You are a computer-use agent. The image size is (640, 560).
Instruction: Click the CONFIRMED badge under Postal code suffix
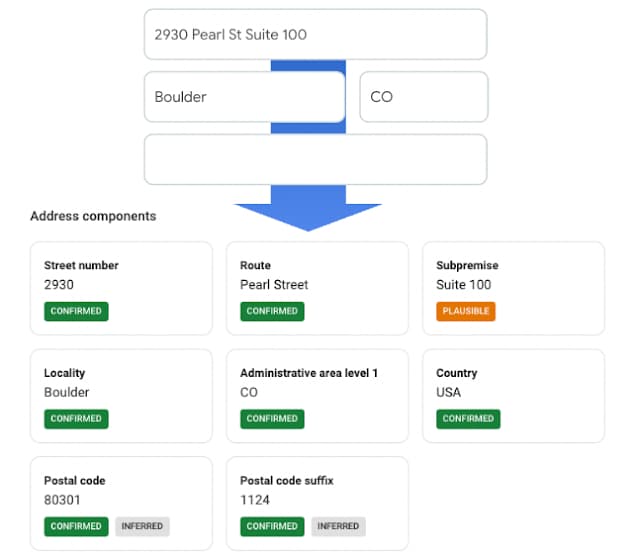pos(272,527)
